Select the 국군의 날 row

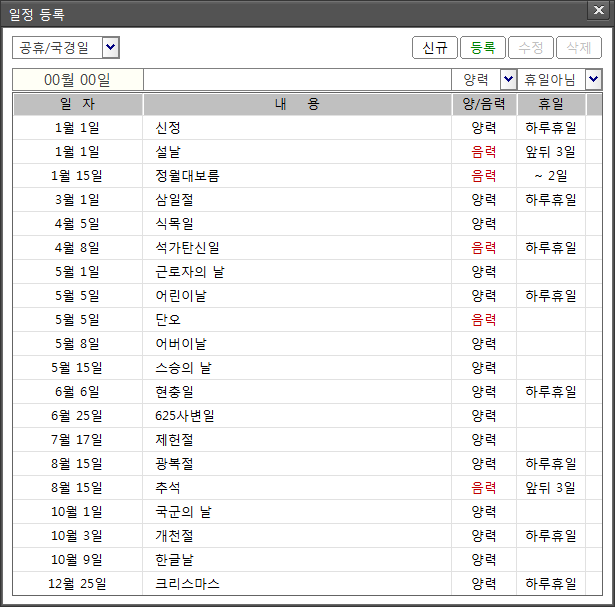click(x=308, y=512)
